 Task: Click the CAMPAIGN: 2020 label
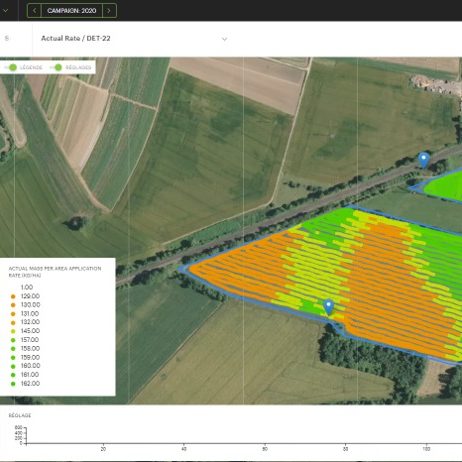pos(72,11)
